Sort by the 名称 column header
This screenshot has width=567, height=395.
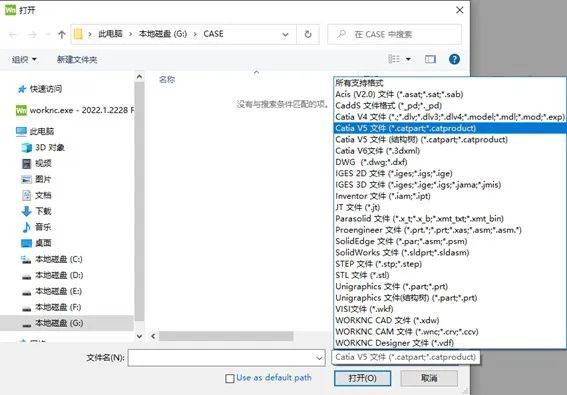[167, 79]
